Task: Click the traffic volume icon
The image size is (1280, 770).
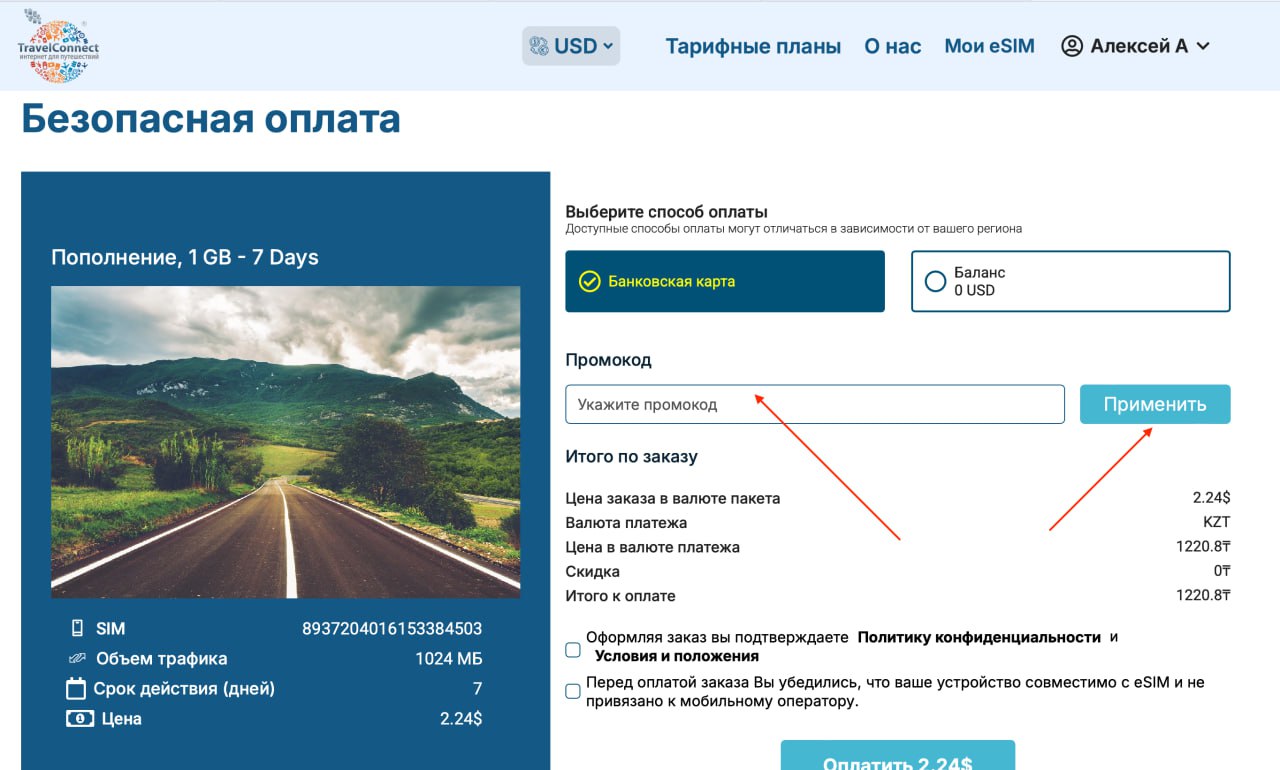Action: pos(77,659)
